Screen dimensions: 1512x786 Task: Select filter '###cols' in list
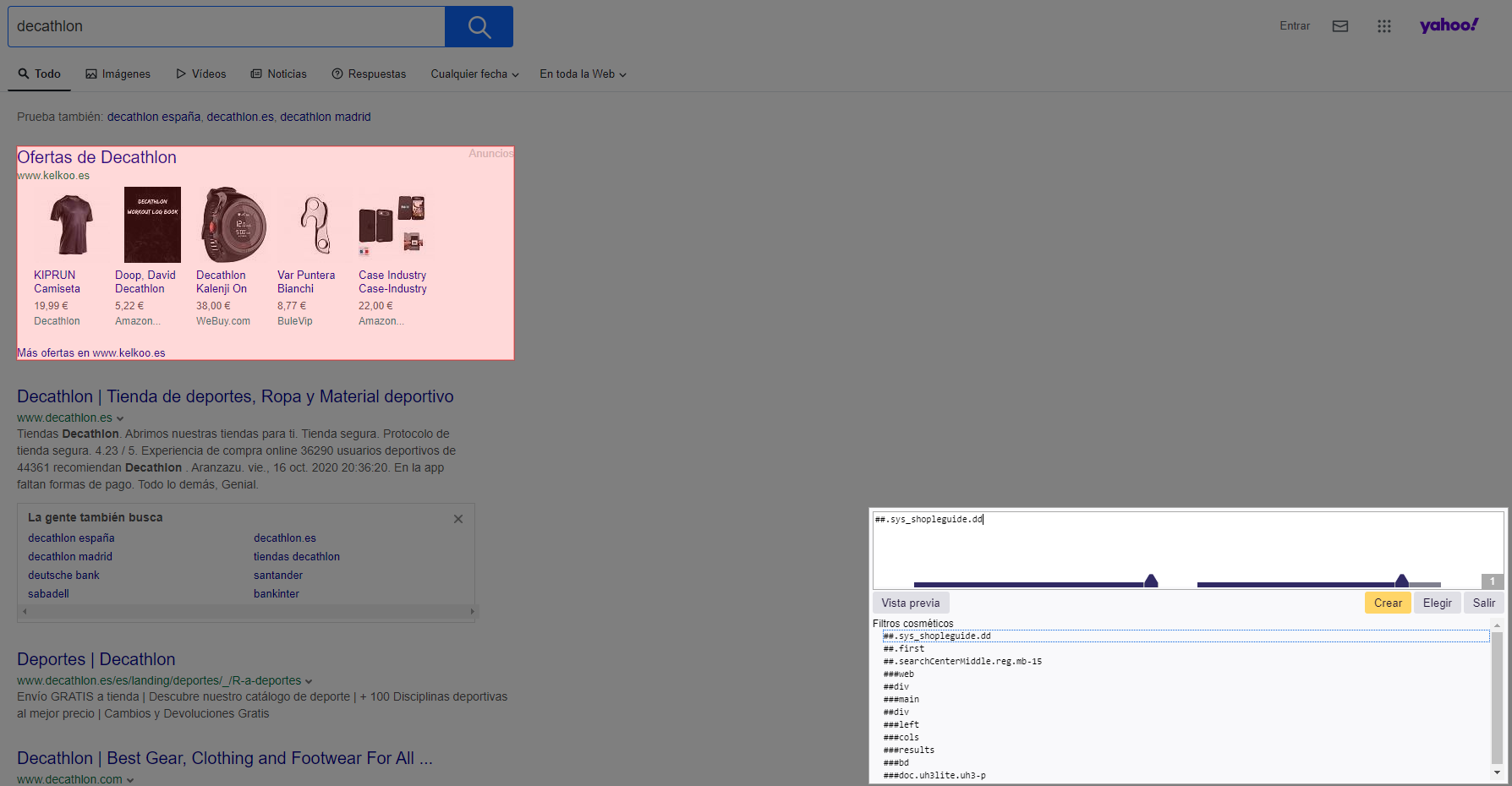click(1186, 738)
